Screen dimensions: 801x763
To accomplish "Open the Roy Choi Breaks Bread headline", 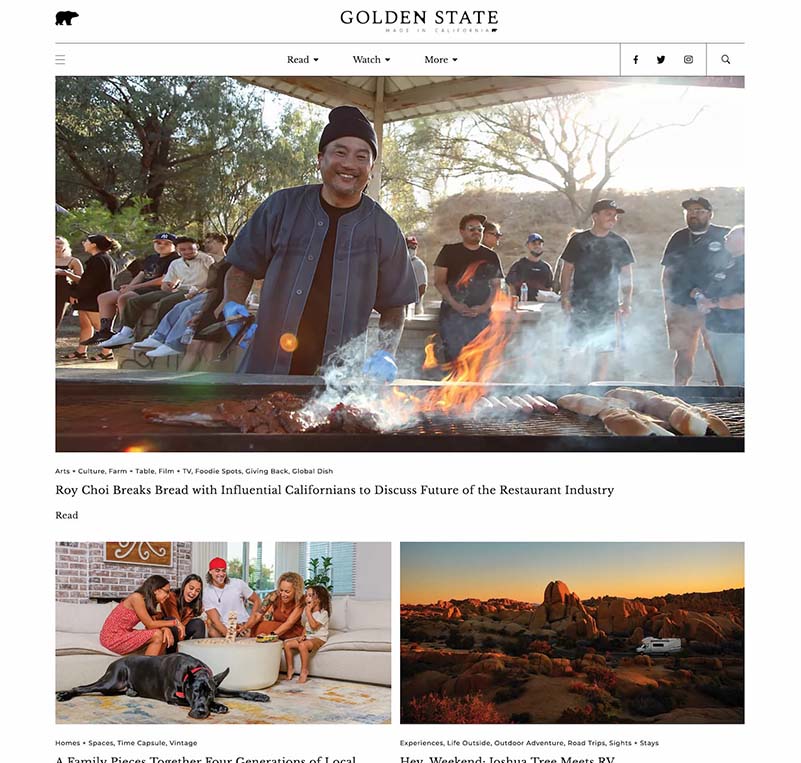I will (335, 490).
